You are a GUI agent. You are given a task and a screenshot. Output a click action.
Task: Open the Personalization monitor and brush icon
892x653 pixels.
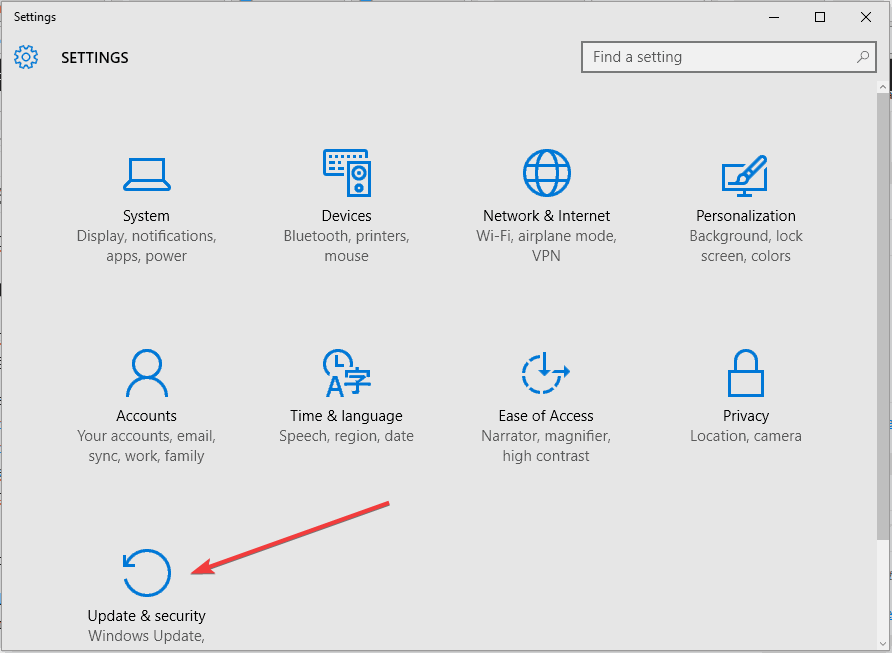[x=745, y=176]
